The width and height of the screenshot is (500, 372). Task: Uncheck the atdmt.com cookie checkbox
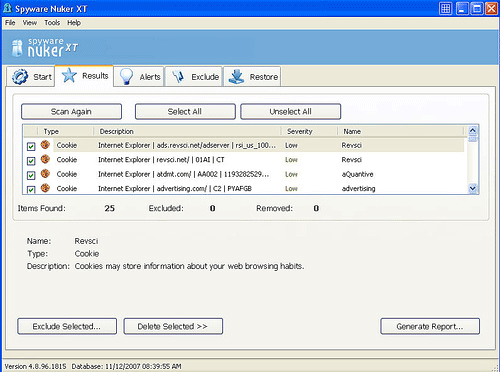click(x=31, y=175)
